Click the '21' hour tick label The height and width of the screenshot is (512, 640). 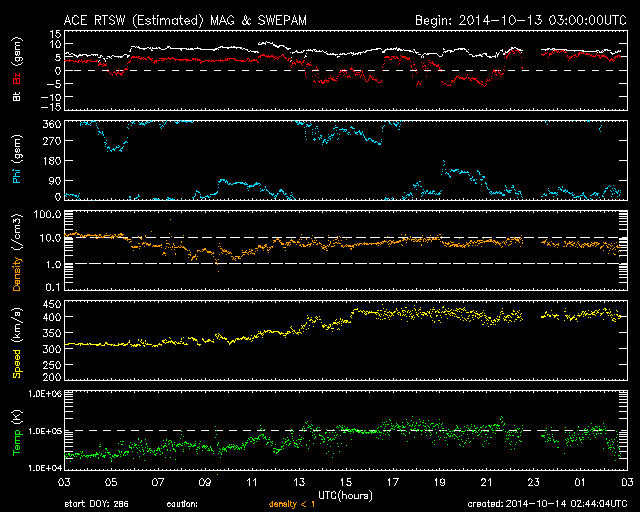coord(487,482)
